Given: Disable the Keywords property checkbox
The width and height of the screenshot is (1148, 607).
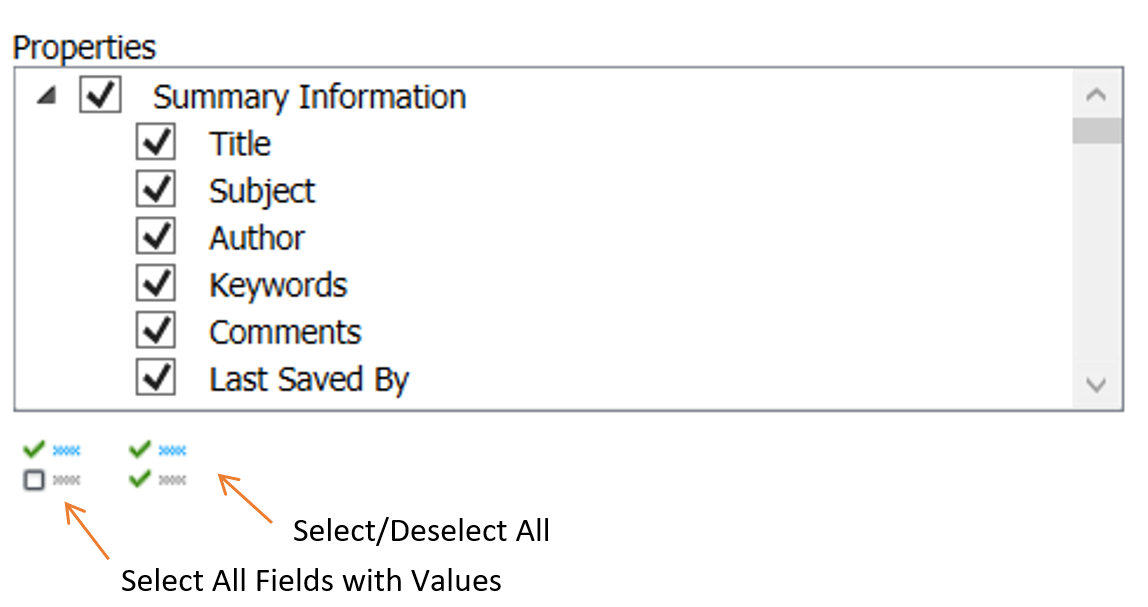Looking at the screenshot, I should tap(156, 284).
